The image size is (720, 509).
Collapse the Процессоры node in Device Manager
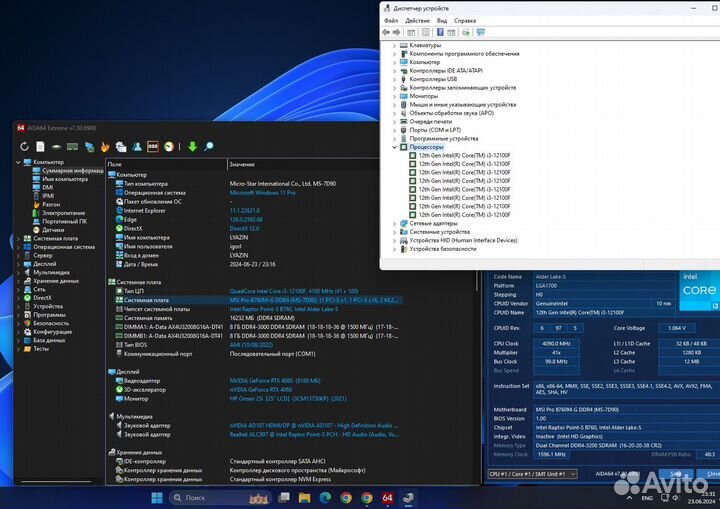[394, 147]
